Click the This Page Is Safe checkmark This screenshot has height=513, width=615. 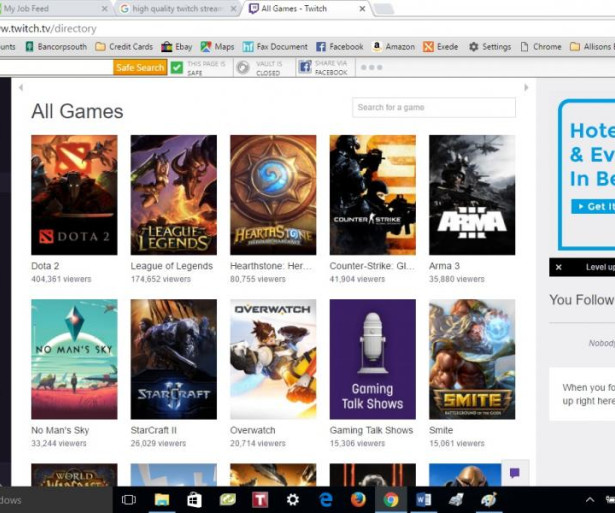(177, 67)
